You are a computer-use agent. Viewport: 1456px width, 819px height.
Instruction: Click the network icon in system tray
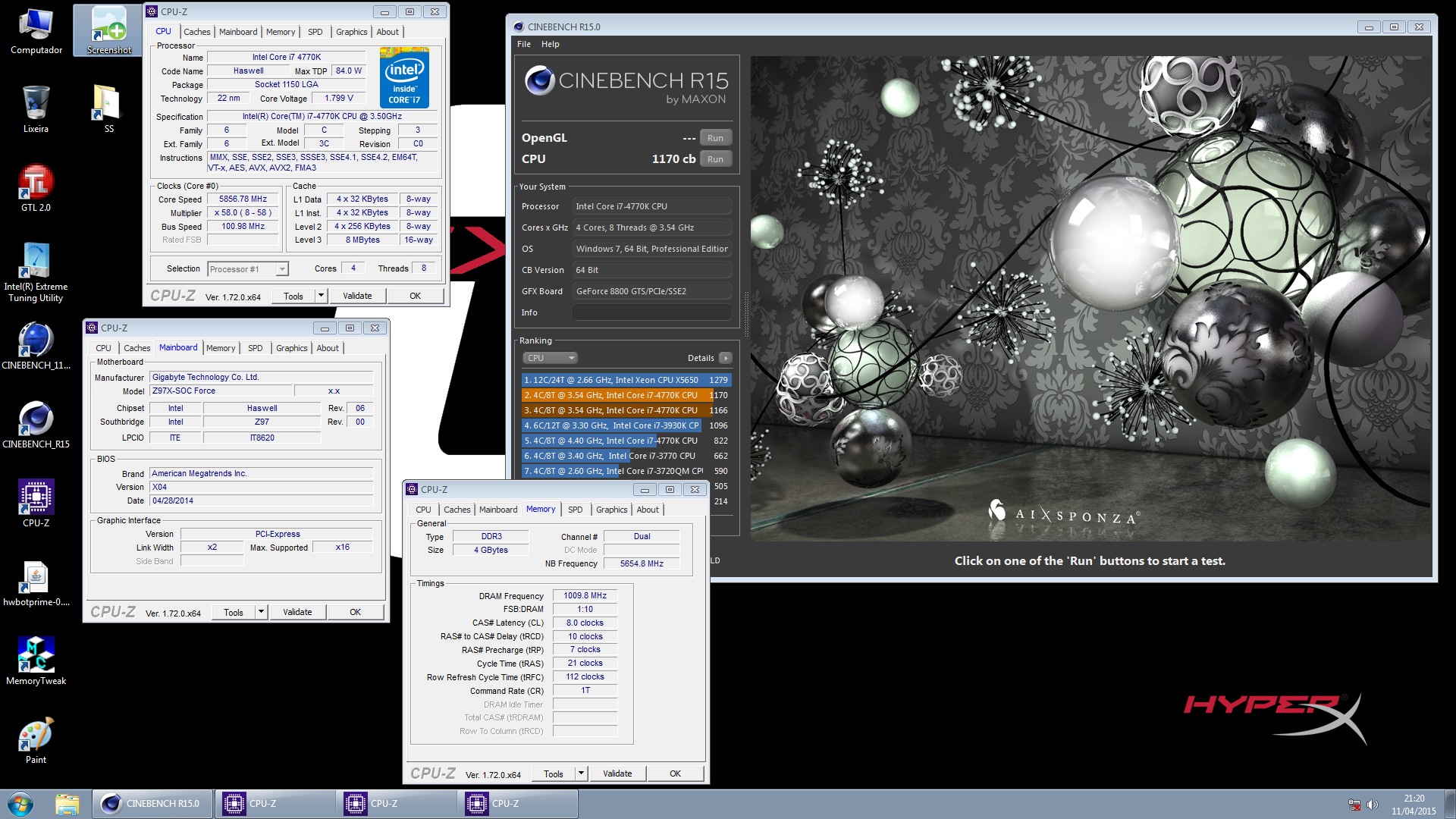tap(1354, 805)
